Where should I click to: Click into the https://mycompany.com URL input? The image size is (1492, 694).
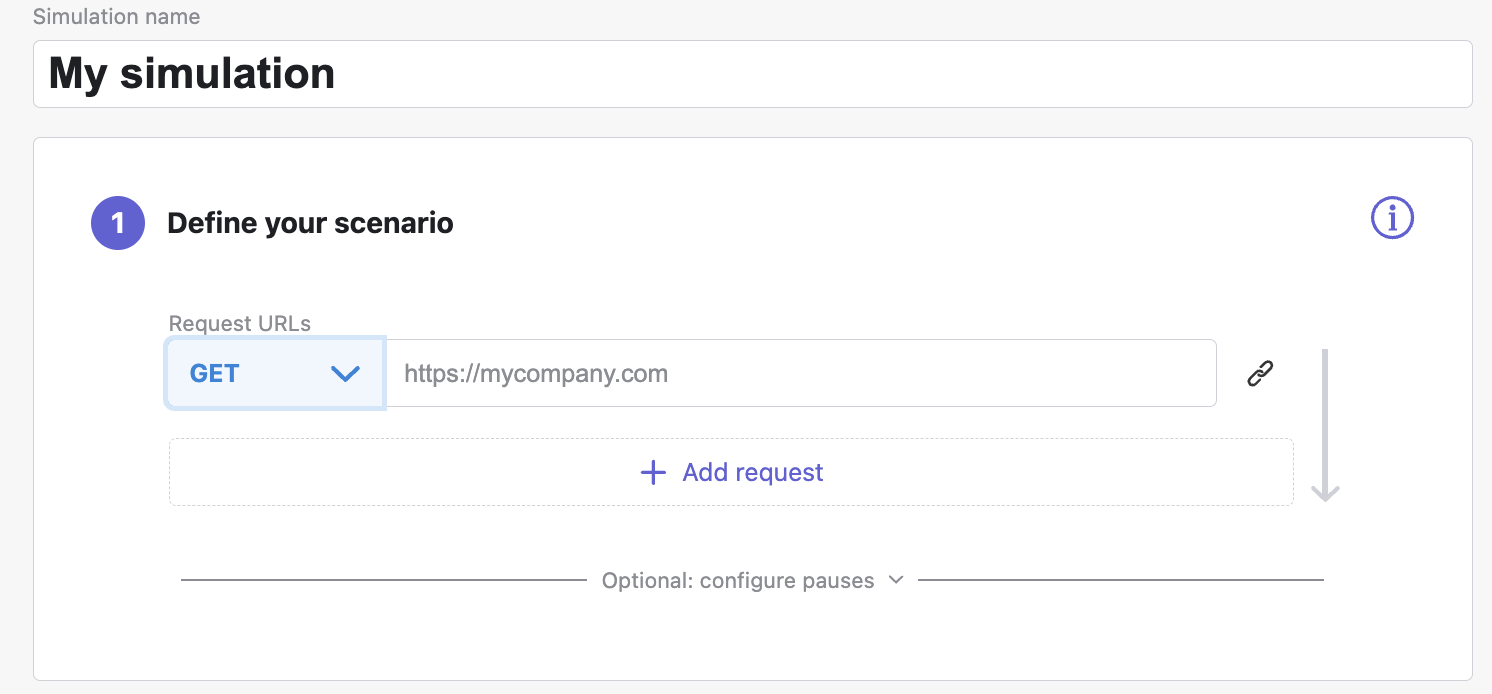coord(800,374)
